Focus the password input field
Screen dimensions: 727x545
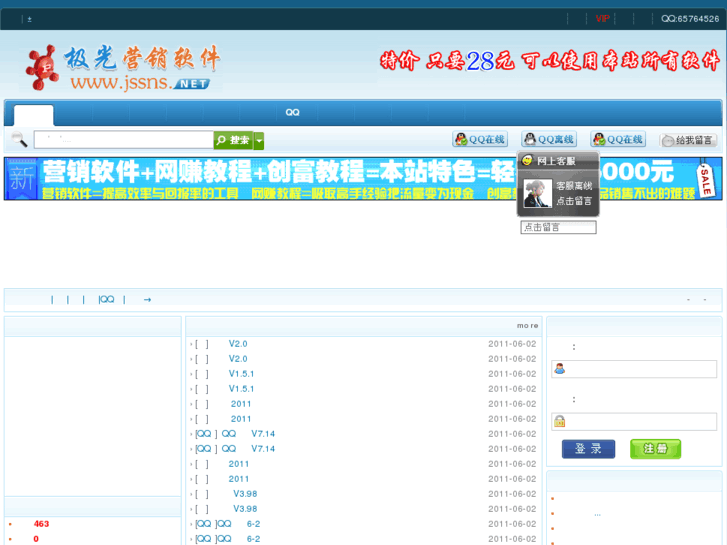point(634,422)
